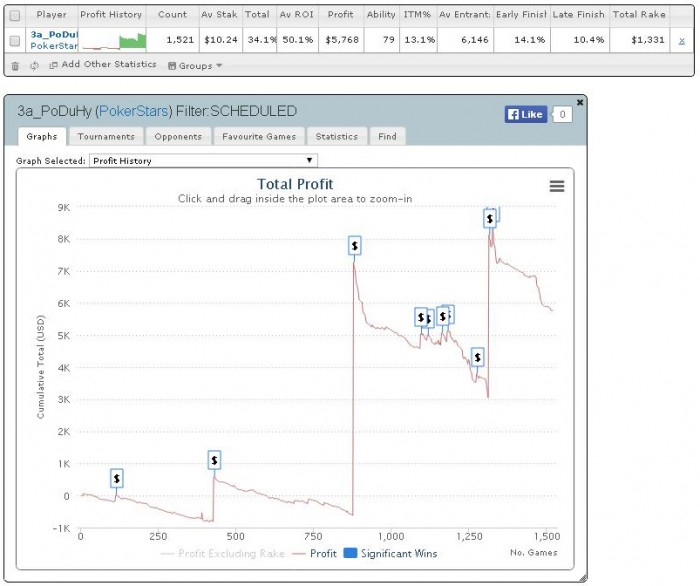The image size is (700, 586).
Task: Sort by the ITM% column header
Action: (x=417, y=15)
